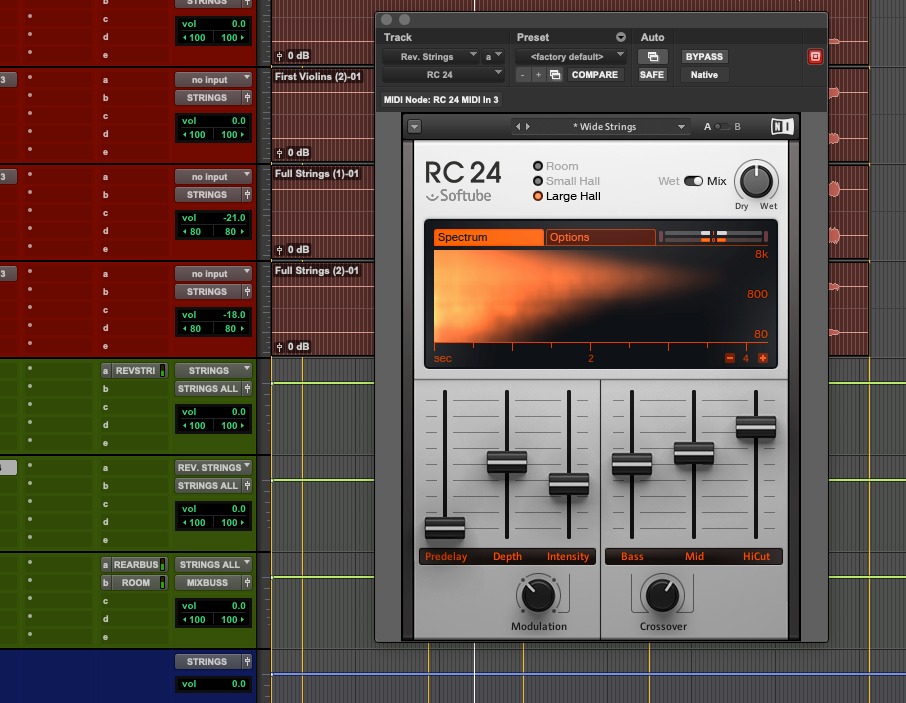Open the plug-in header menu arrow
The width and height of the screenshot is (906, 703).
point(414,127)
